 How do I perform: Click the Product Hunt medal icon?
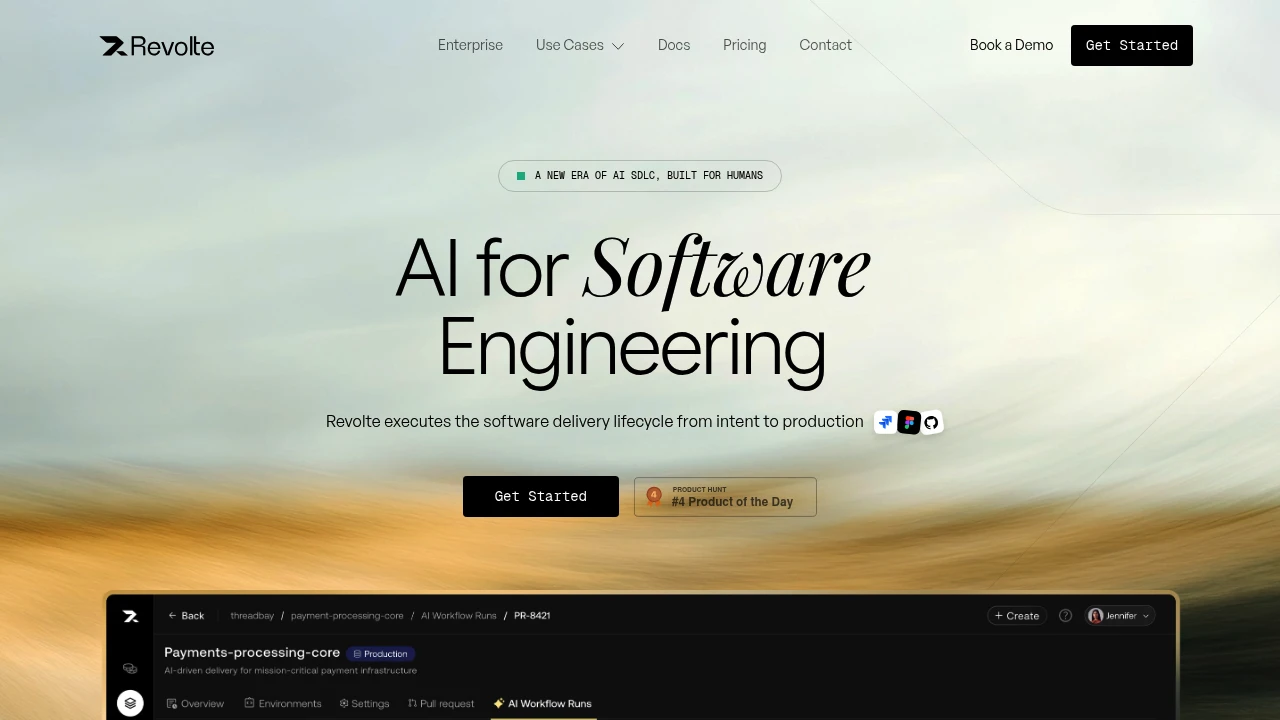[654, 495]
